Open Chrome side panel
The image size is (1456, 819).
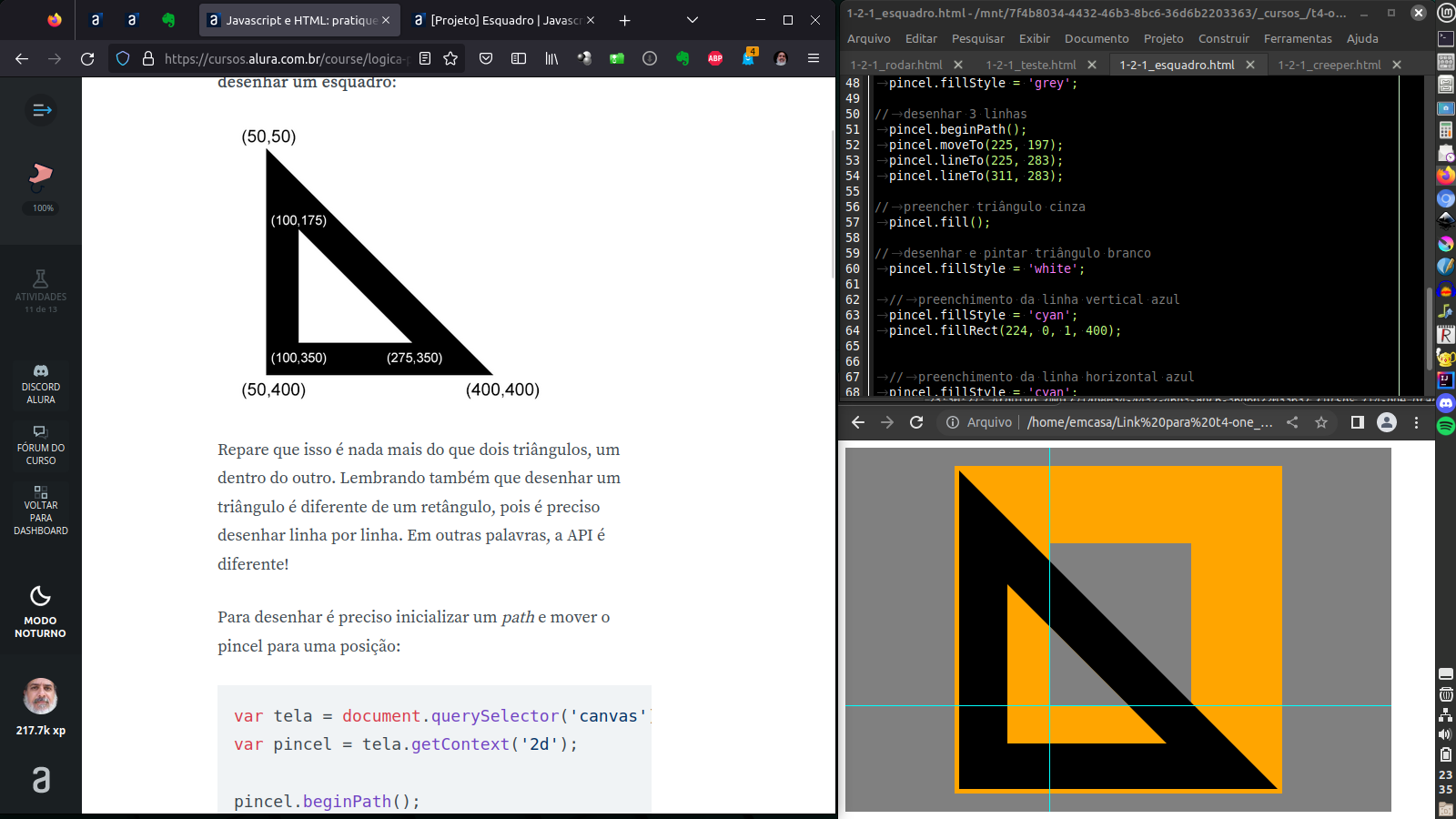point(1358,422)
